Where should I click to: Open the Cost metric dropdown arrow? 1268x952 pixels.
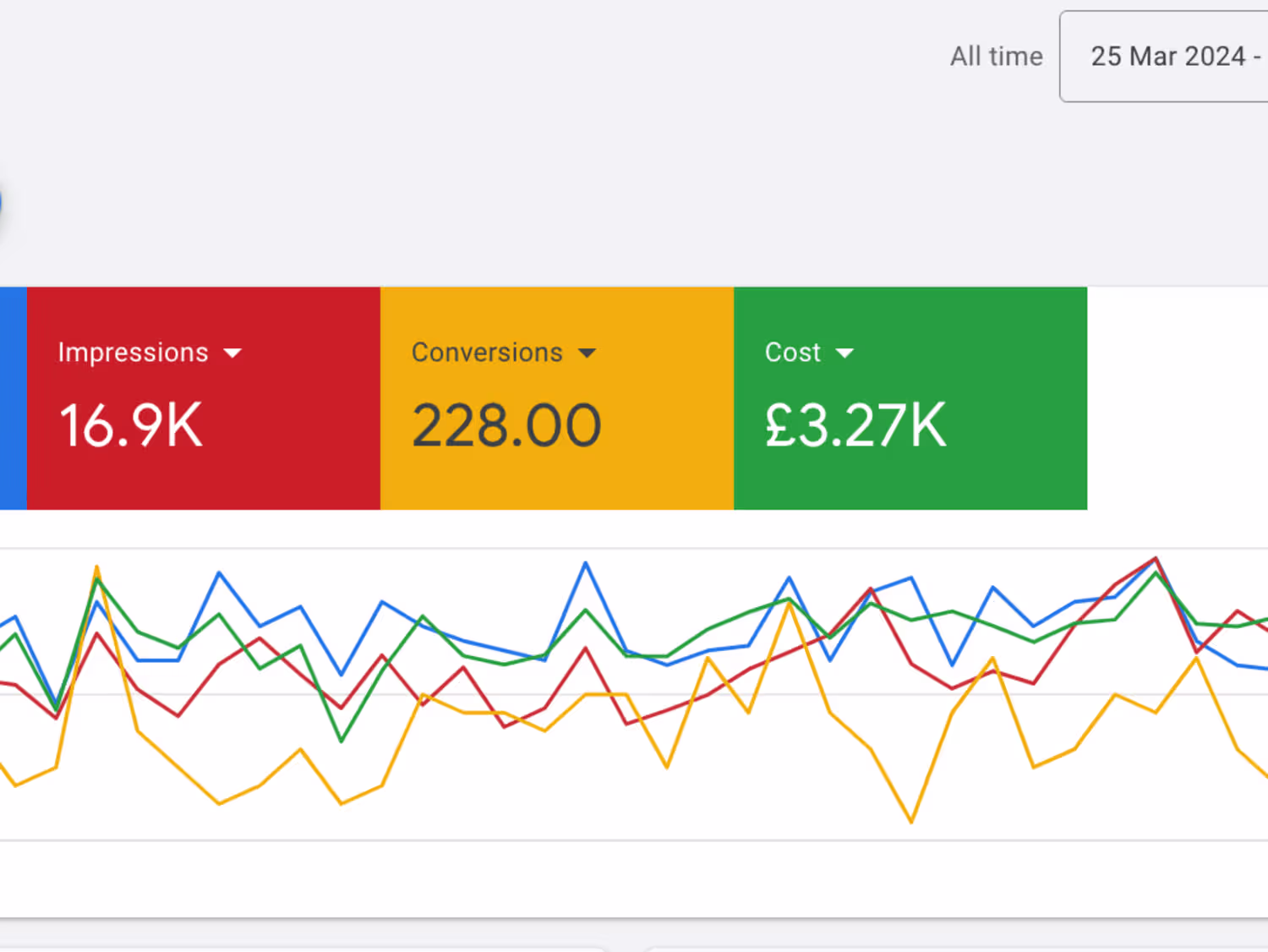coord(844,353)
